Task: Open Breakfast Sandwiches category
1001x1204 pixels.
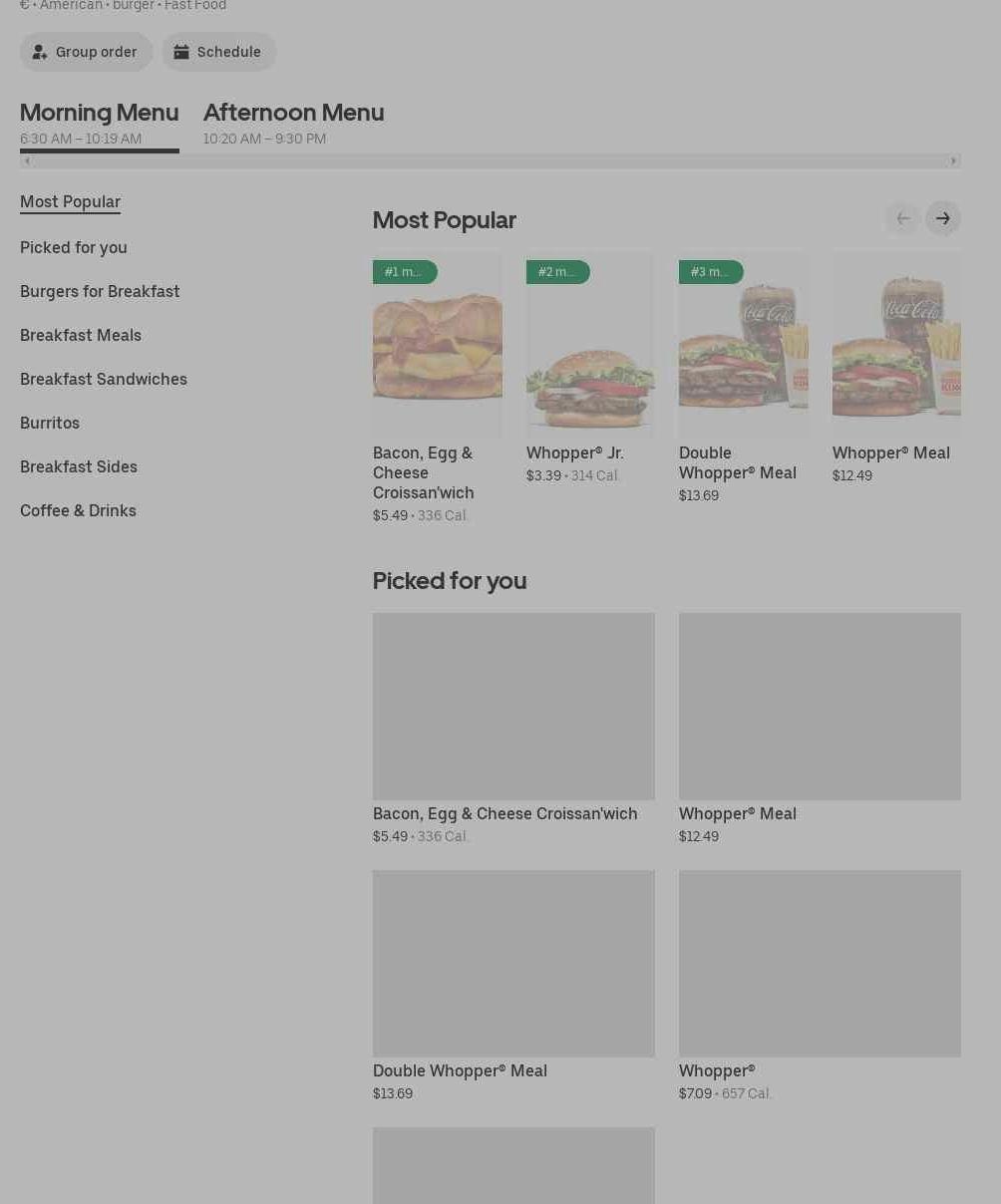Action: tap(104, 379)
